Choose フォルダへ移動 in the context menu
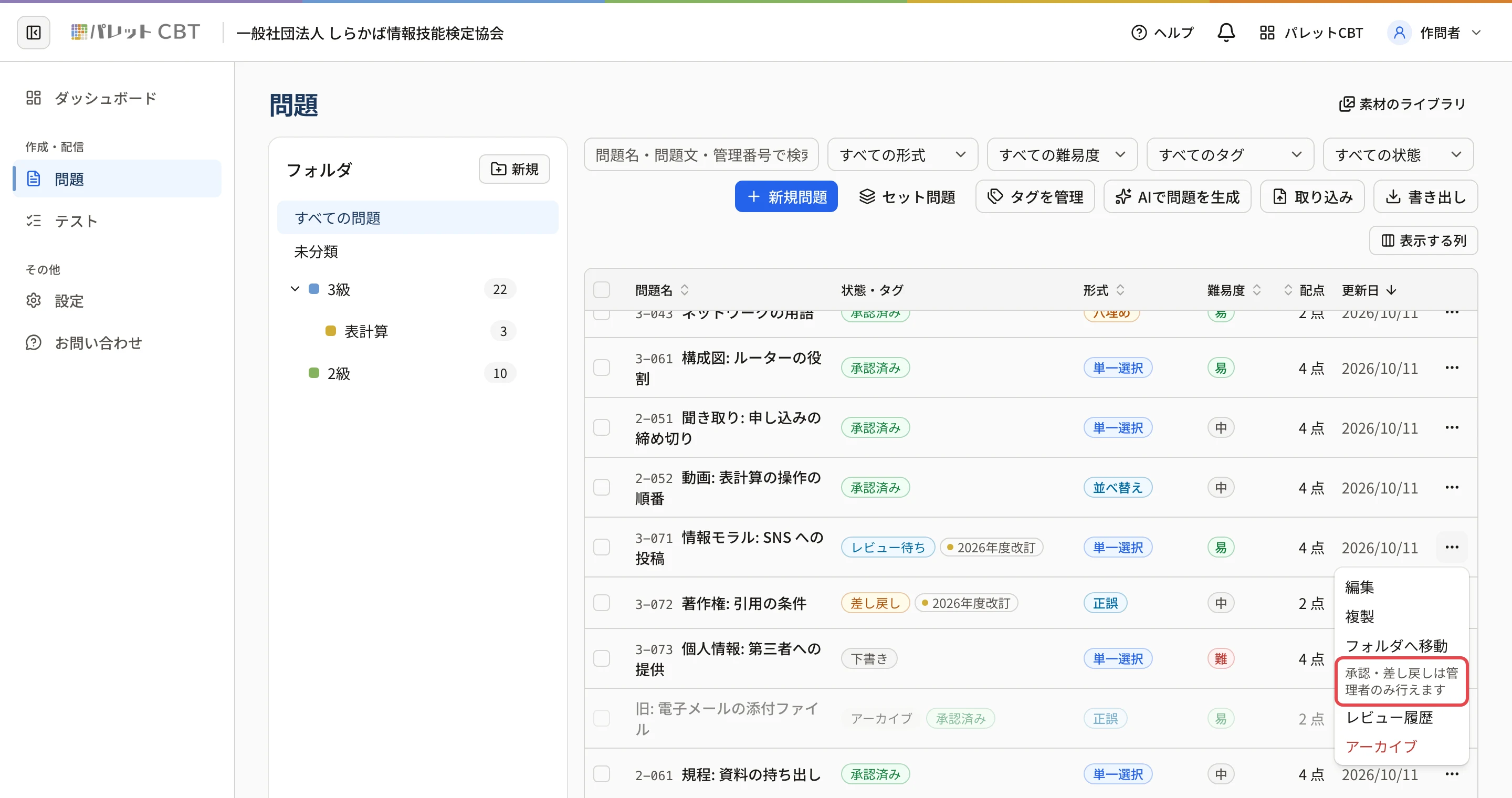 click(1401, 645)
